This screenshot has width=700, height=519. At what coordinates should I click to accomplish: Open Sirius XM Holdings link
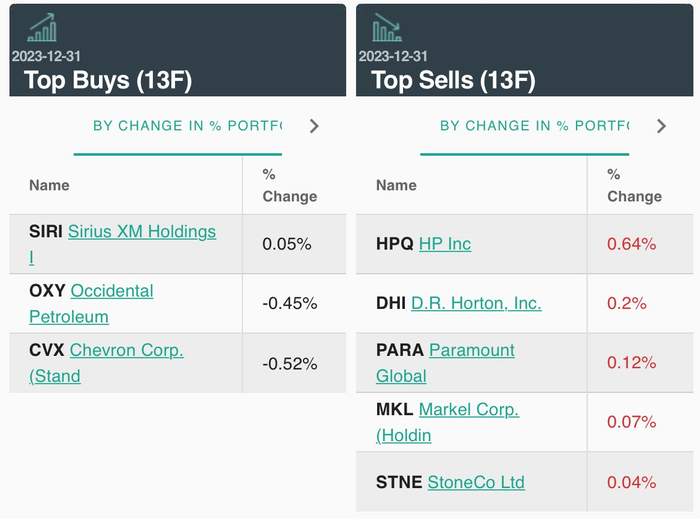pyautogui.click(x=141, y=232)
